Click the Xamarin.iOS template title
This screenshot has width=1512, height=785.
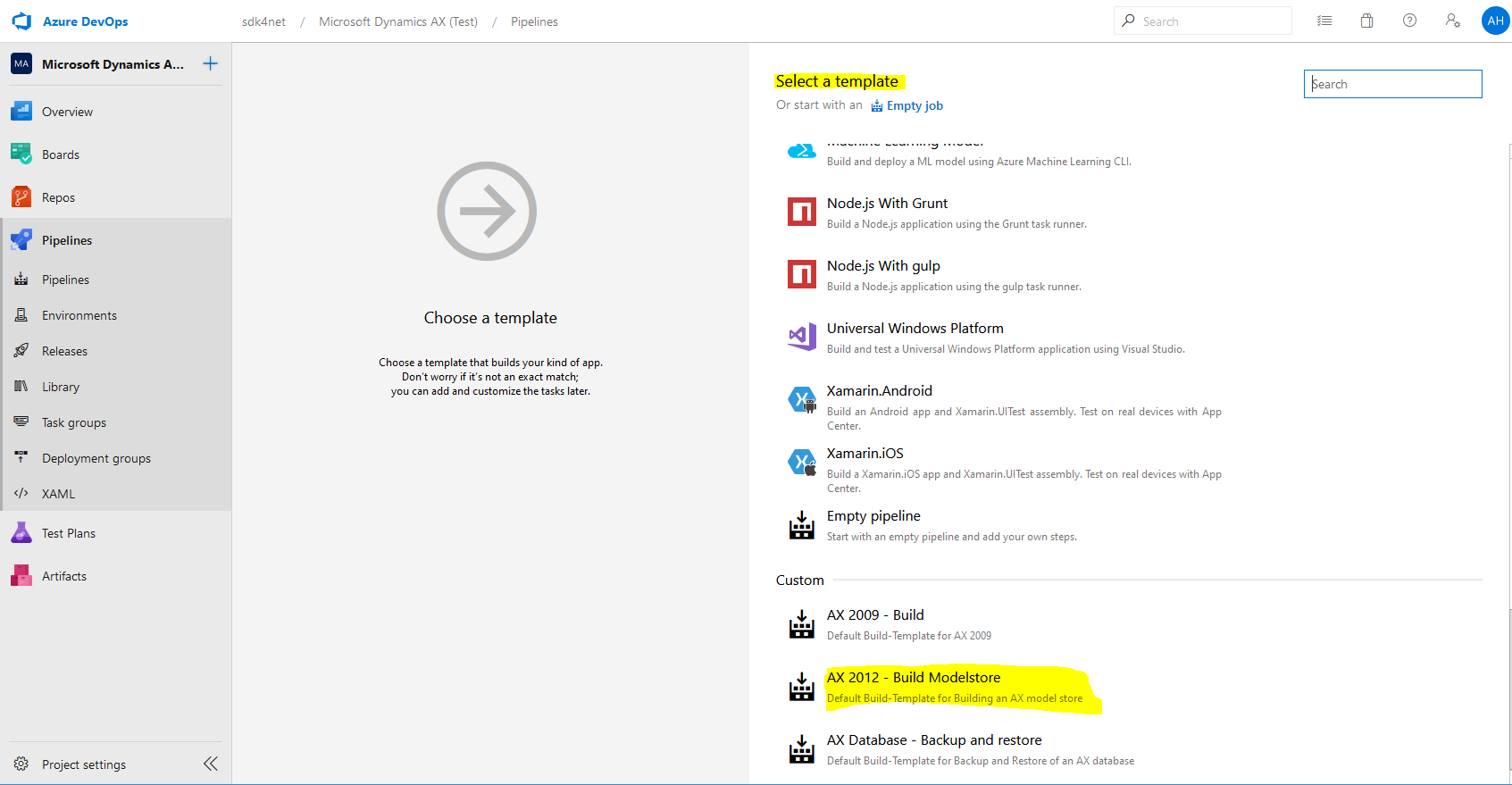point(865,453)
